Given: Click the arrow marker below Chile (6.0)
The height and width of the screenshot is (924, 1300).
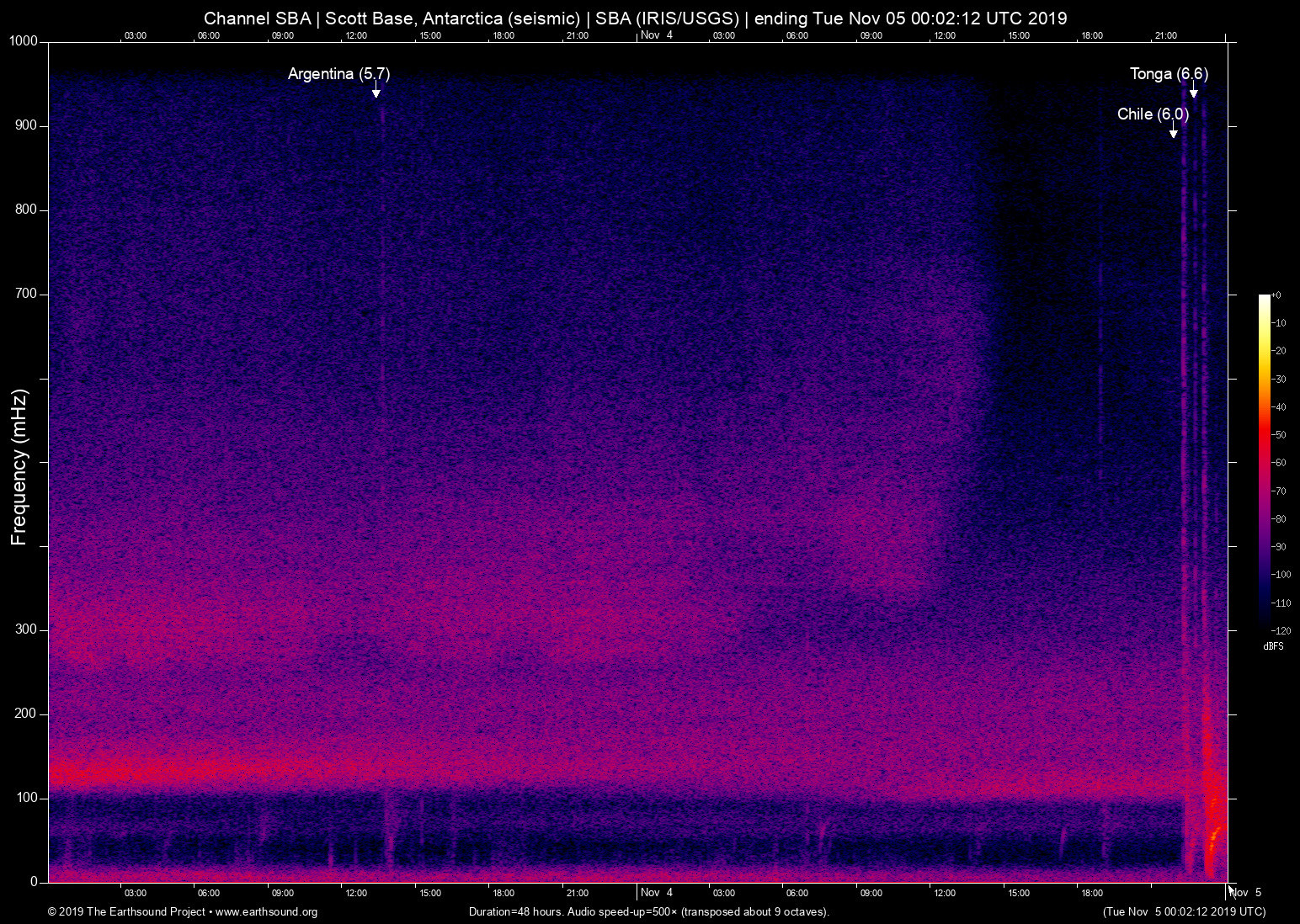Looking at the screenshot, I should coord(1173,133).
